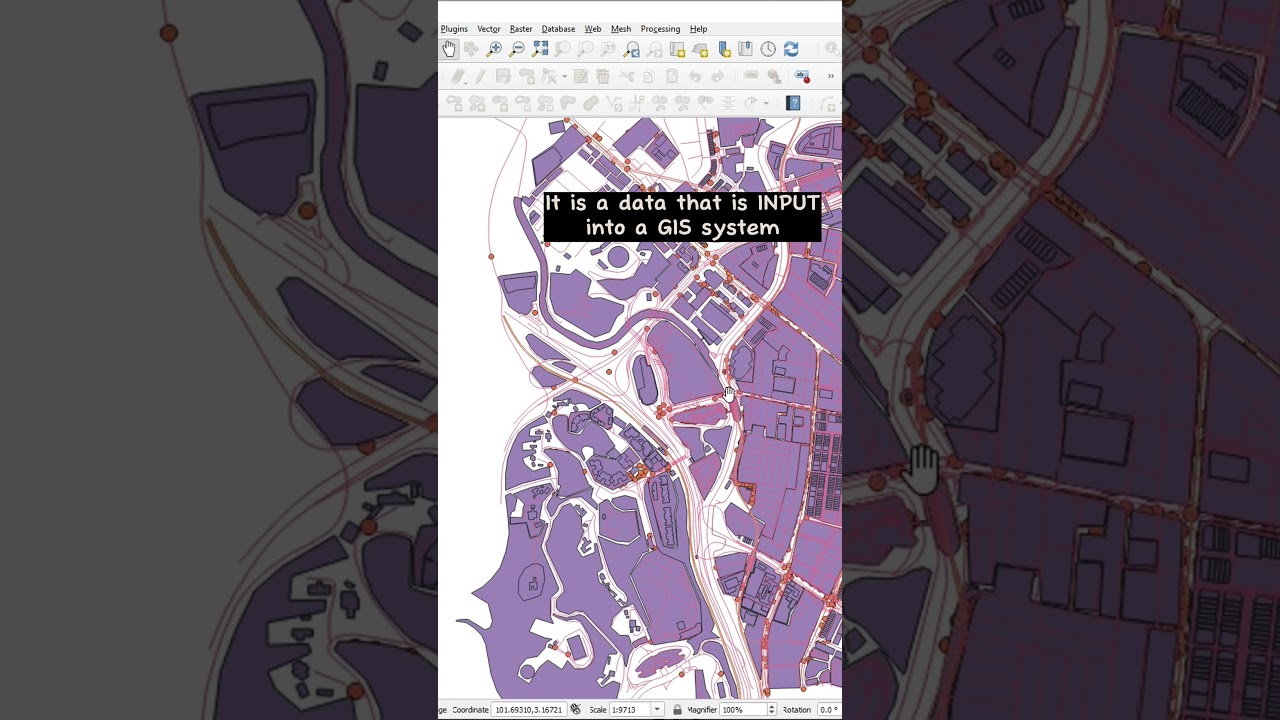This screenshot has width=1280, height=720.
Task: Click the Fill Ring digitizing icon
Action: click(x=499, y=103)
